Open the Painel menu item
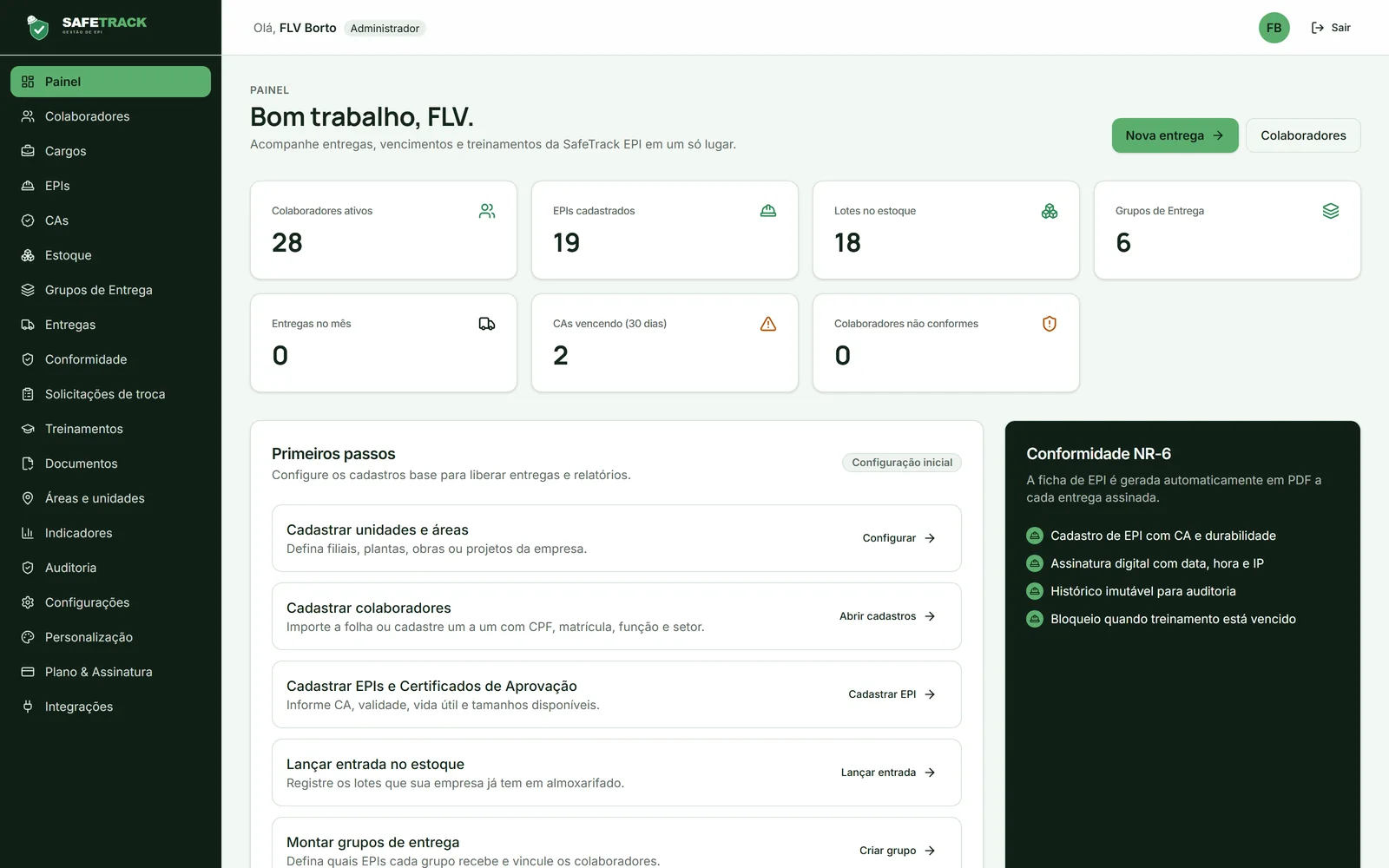The image size is (1389, 868). pos(110,82)
